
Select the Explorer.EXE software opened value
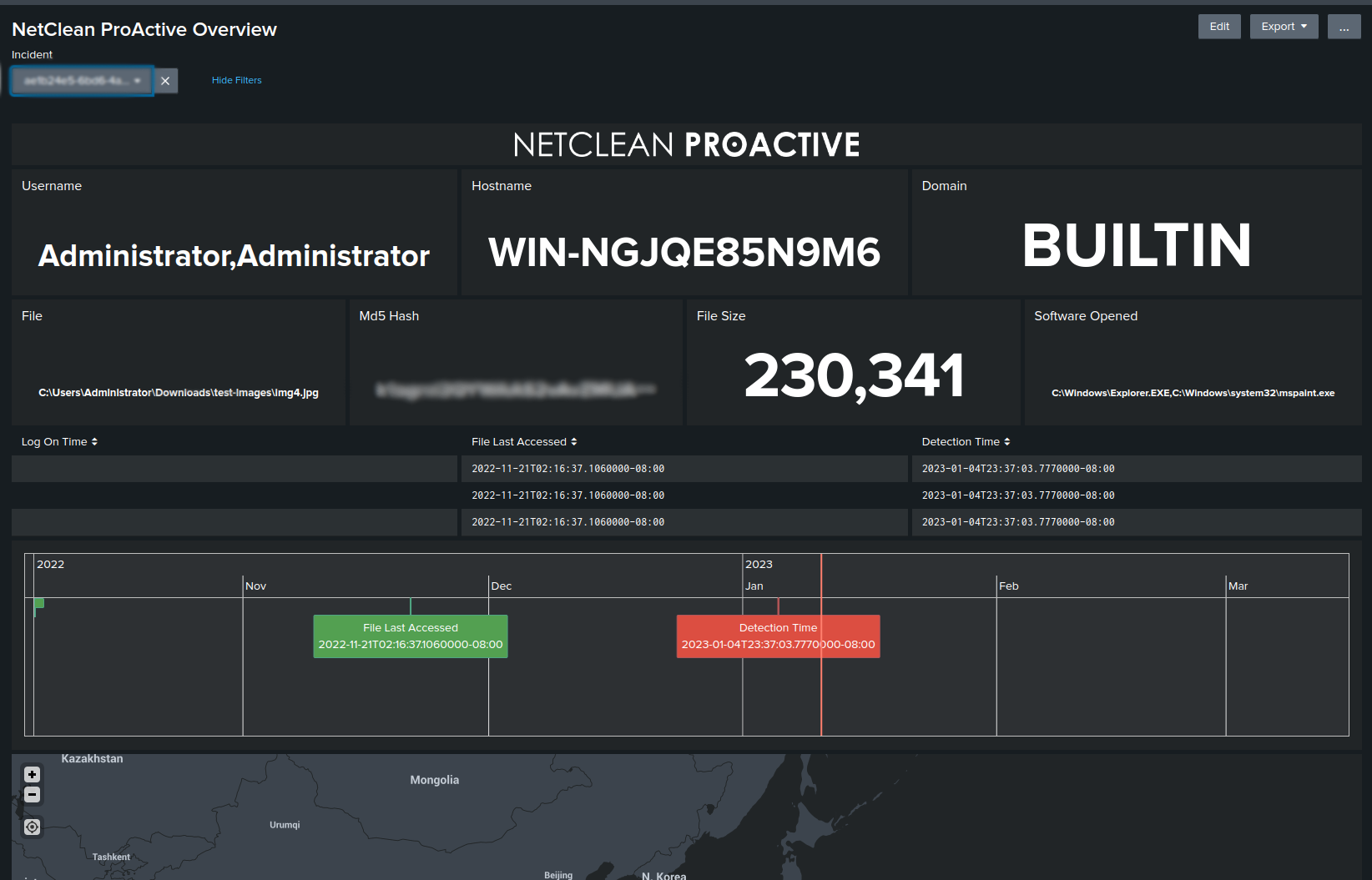pyautogui.click(x=1193, y=393)
